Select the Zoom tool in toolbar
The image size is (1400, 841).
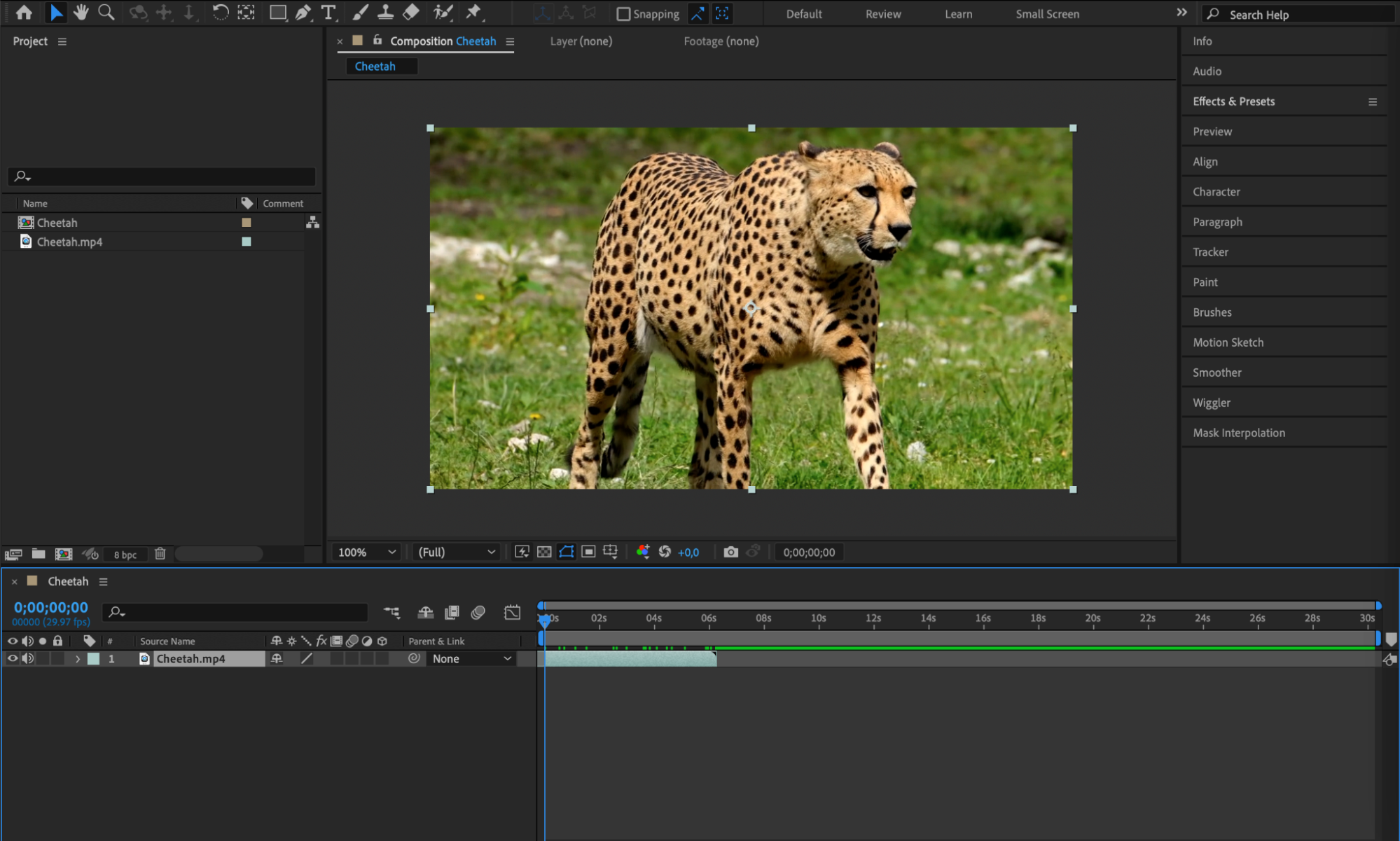tap(106, 12)
